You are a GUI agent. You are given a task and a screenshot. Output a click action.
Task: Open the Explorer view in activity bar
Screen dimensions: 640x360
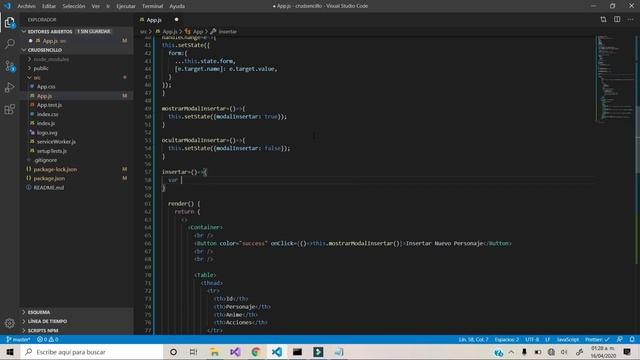click(9, 22)
